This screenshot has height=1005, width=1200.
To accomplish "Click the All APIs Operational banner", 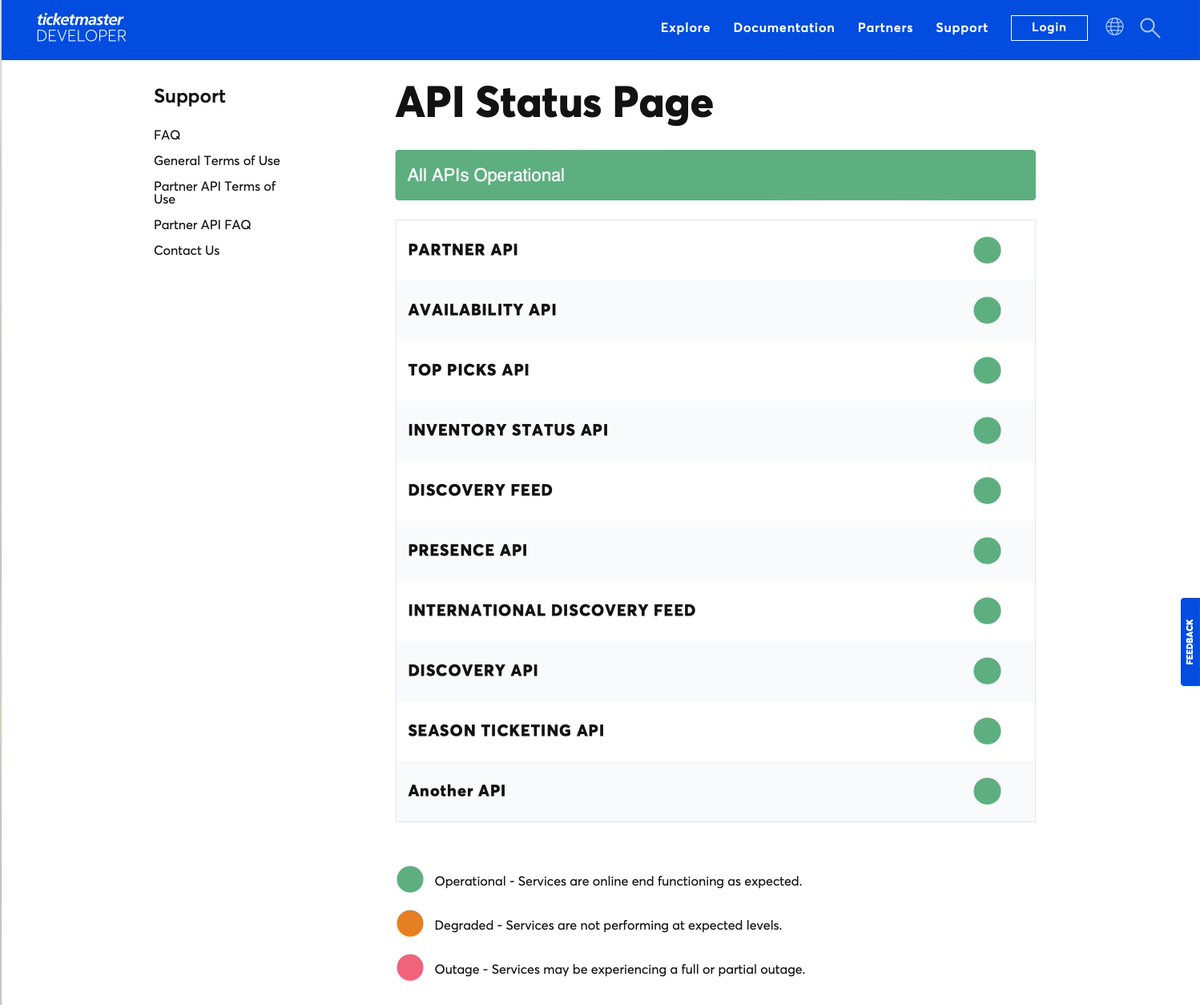I will (x=715, y=175).
